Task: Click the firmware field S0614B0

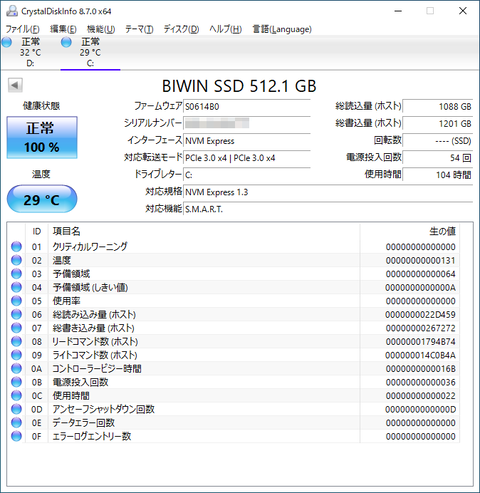Action: click(247, 107)
